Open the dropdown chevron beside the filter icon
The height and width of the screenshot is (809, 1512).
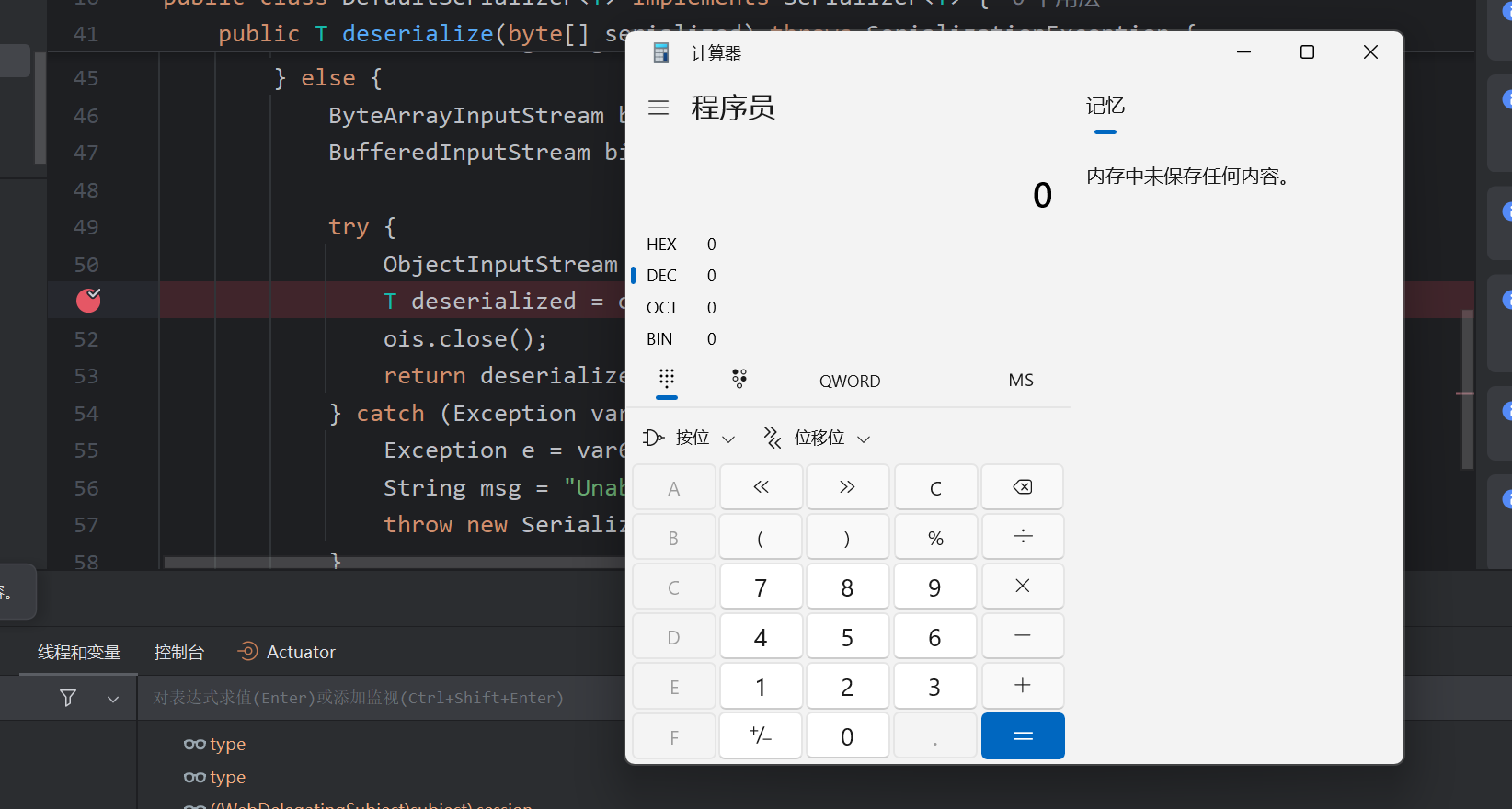click(113, 699)
